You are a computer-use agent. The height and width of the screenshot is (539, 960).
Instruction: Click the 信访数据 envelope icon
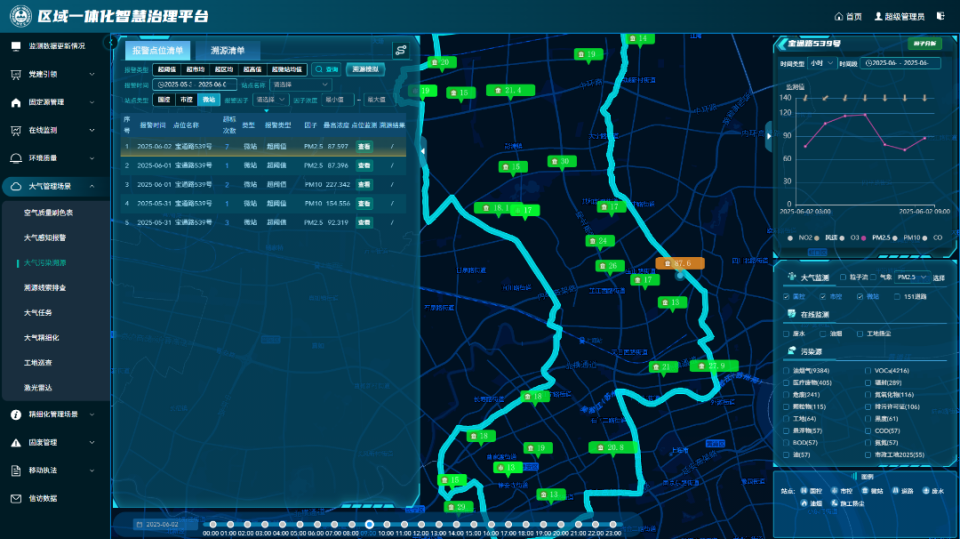(x=16, y=499)
